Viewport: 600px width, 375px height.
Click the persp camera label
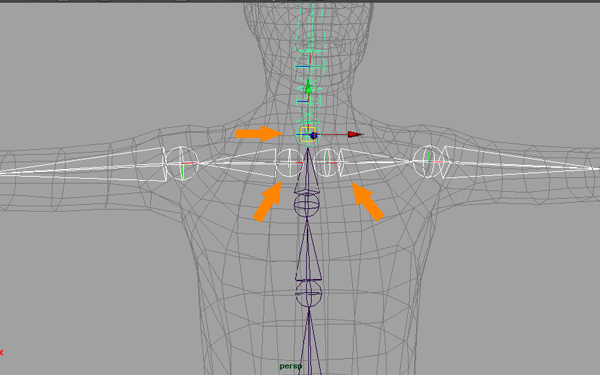pos(290,366)
